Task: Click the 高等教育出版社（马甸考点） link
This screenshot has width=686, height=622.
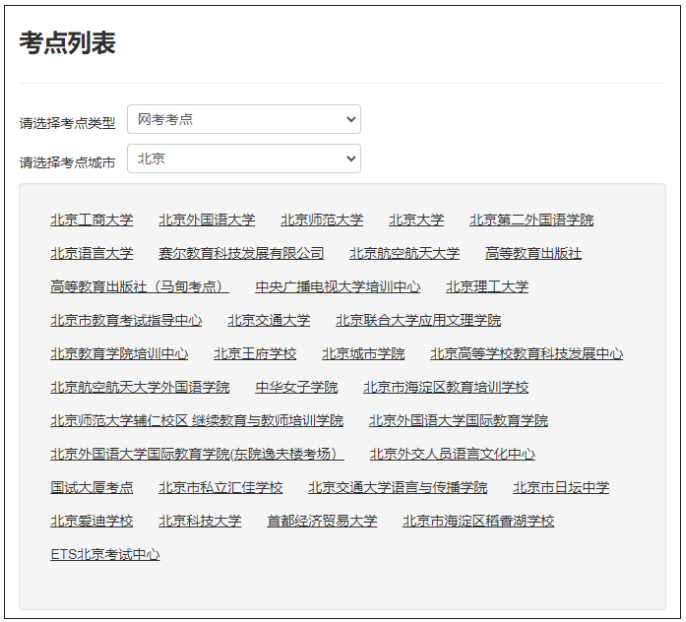Action: point(139,287)
